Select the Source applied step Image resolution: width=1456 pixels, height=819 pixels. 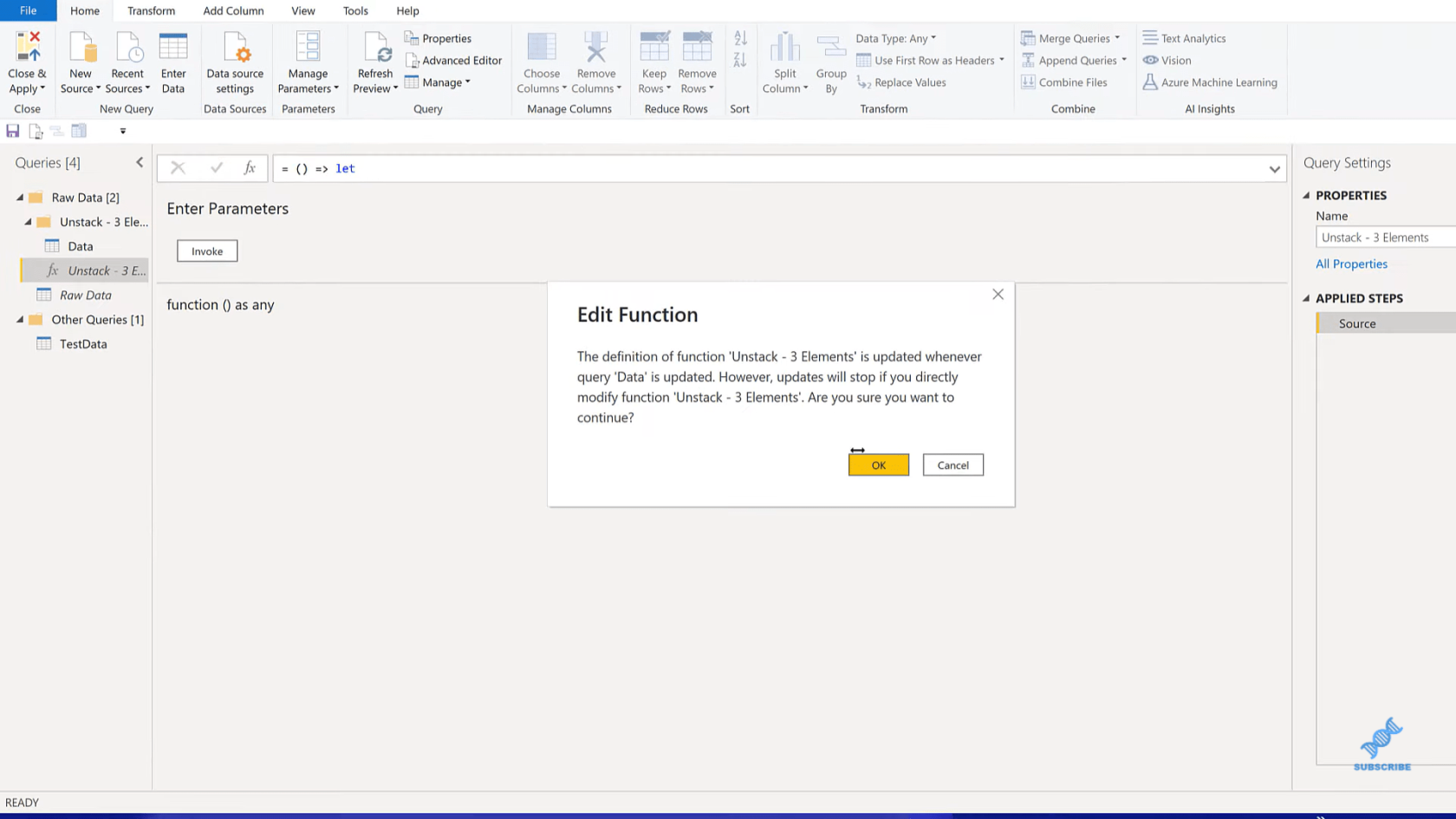[1386, 323]
